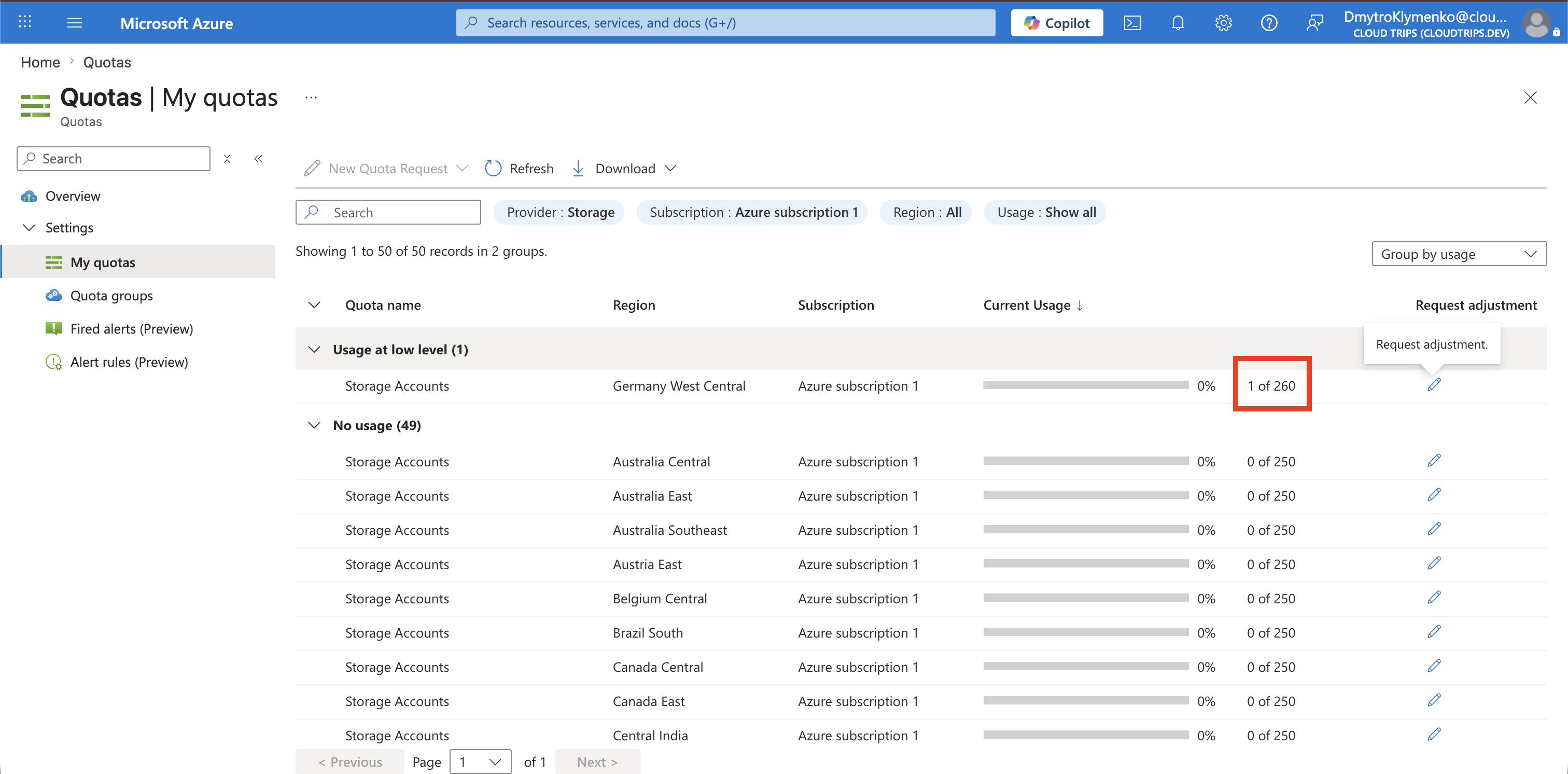
Task: Click the feedback icon in header
Action: 1314,23
